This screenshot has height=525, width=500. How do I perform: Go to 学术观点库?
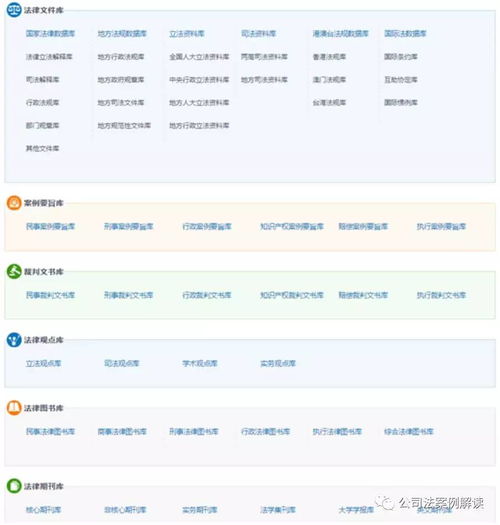(x=200, y=363)
